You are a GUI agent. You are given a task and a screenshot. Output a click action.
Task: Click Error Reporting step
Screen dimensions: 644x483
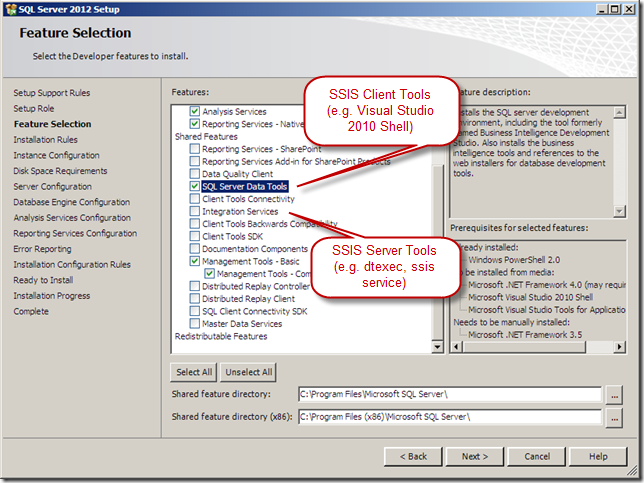coord(42,249)
